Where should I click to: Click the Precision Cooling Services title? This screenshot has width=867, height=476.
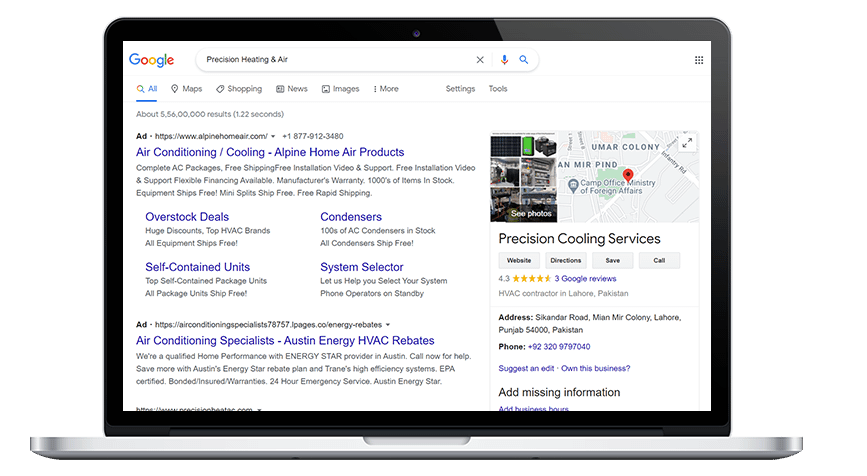tap(579, 239)
